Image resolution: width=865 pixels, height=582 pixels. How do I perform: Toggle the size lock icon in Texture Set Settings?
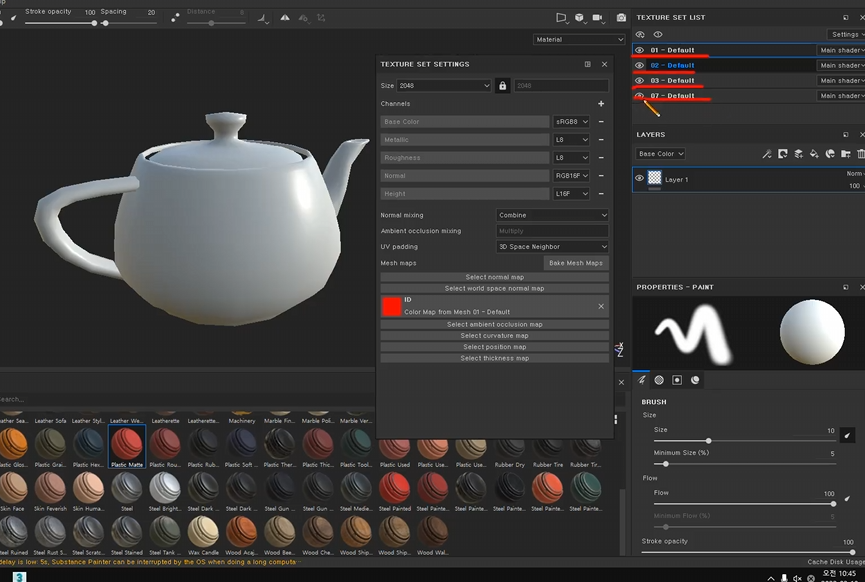coord(502,86)
